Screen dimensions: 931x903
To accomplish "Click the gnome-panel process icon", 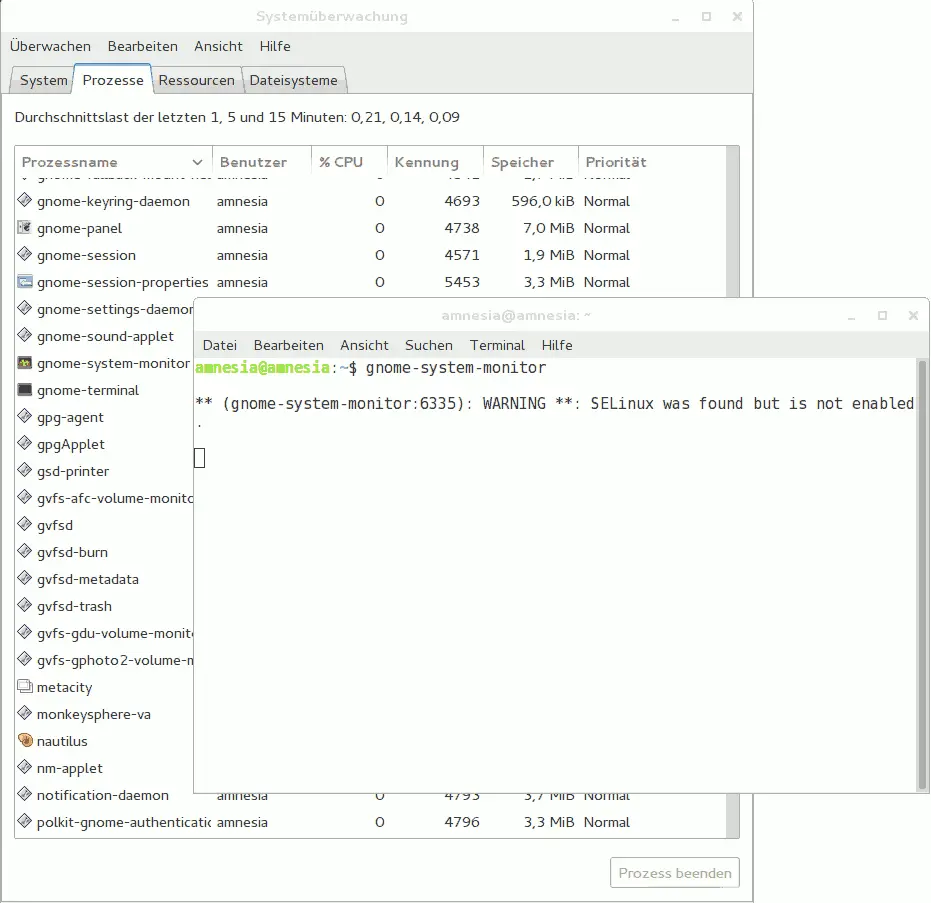I will [x=24, y=228].
